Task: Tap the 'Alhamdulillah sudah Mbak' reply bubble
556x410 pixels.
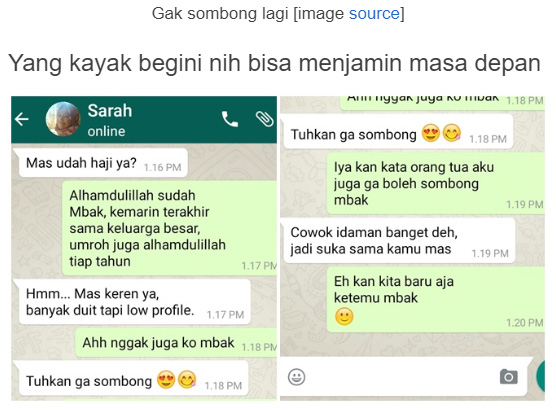Action: [x=169, y=228]
